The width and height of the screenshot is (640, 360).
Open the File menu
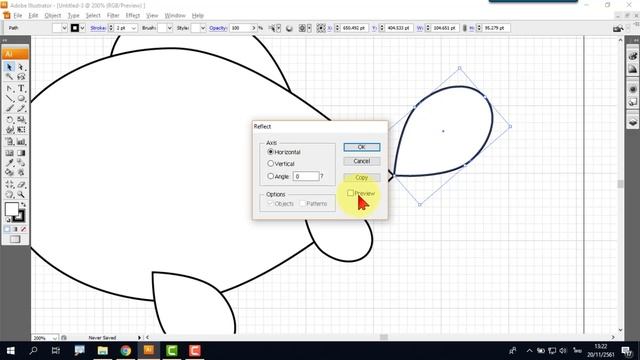pos(18,16)
